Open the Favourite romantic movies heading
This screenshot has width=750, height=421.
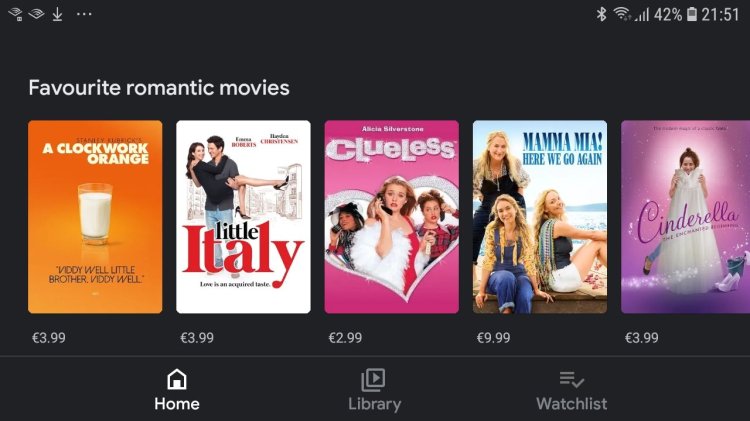159,88
